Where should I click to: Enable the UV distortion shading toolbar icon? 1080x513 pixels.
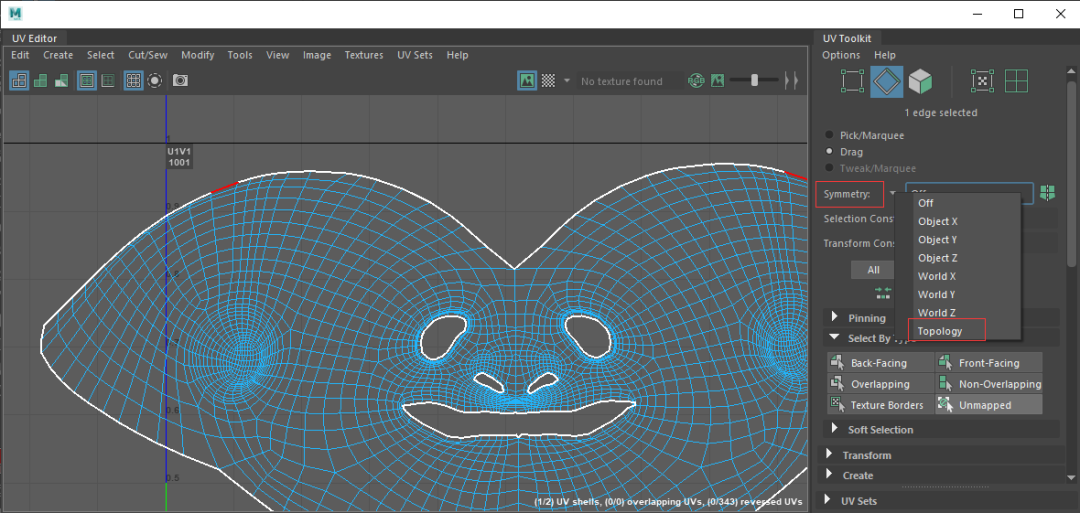[x=62, y=81]
